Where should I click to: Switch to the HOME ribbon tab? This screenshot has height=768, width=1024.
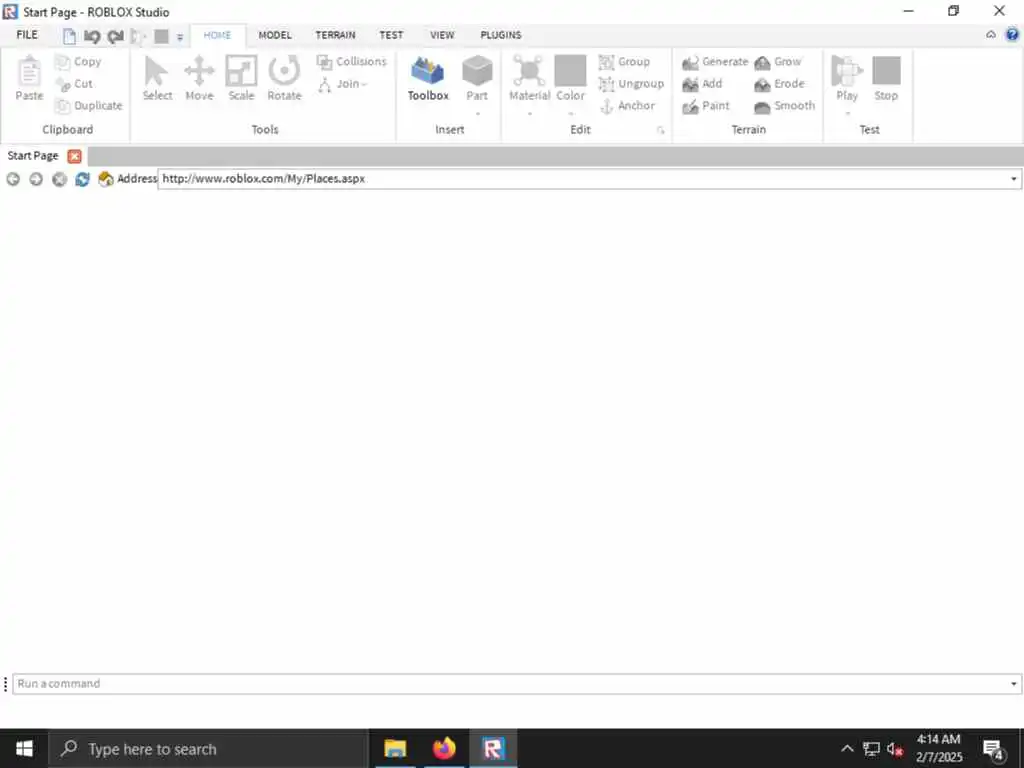(x=217, y=35)
